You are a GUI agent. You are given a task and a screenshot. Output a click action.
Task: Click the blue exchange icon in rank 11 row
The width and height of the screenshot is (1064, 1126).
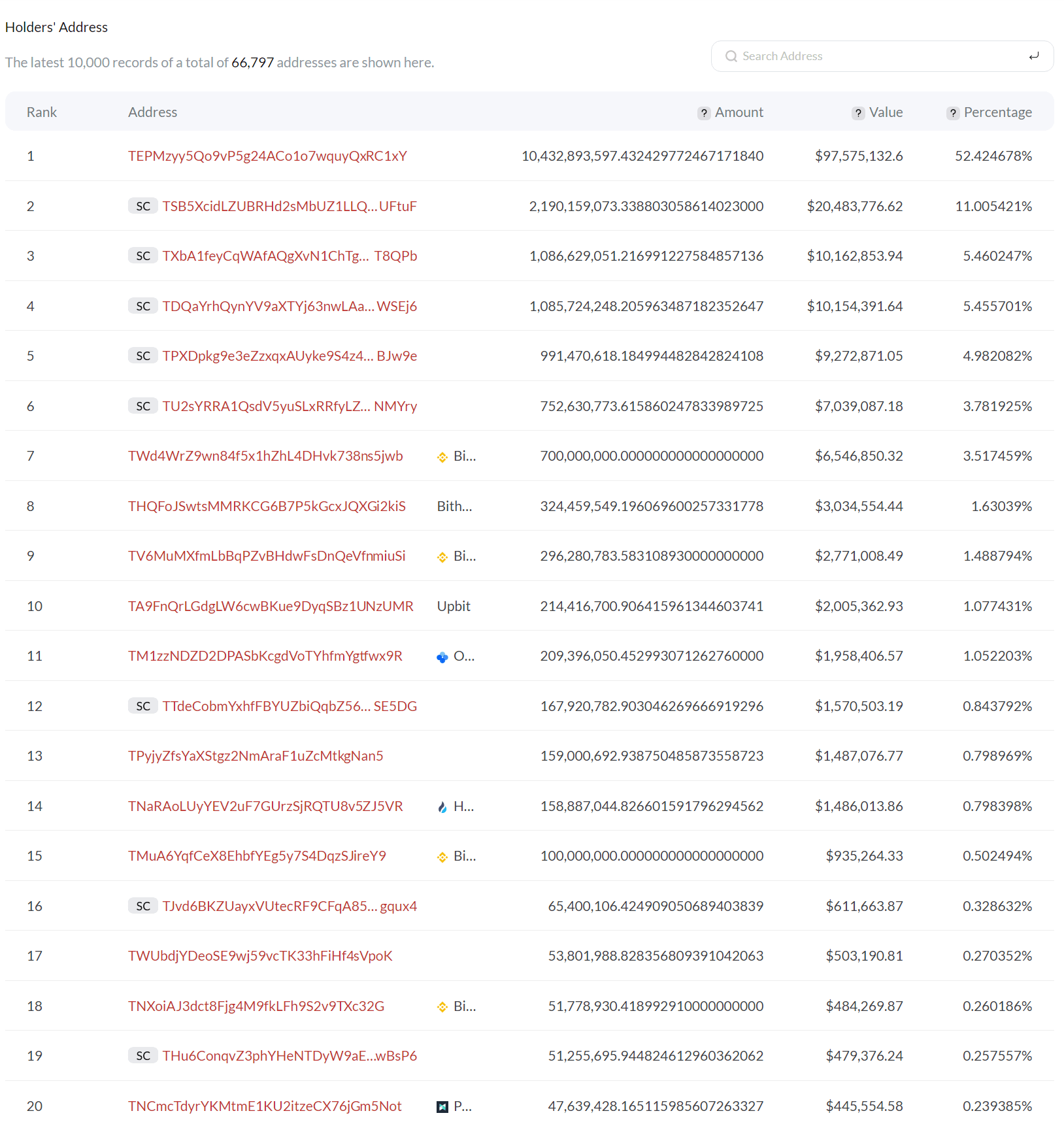pyautogui.click(x=442, y=657)
